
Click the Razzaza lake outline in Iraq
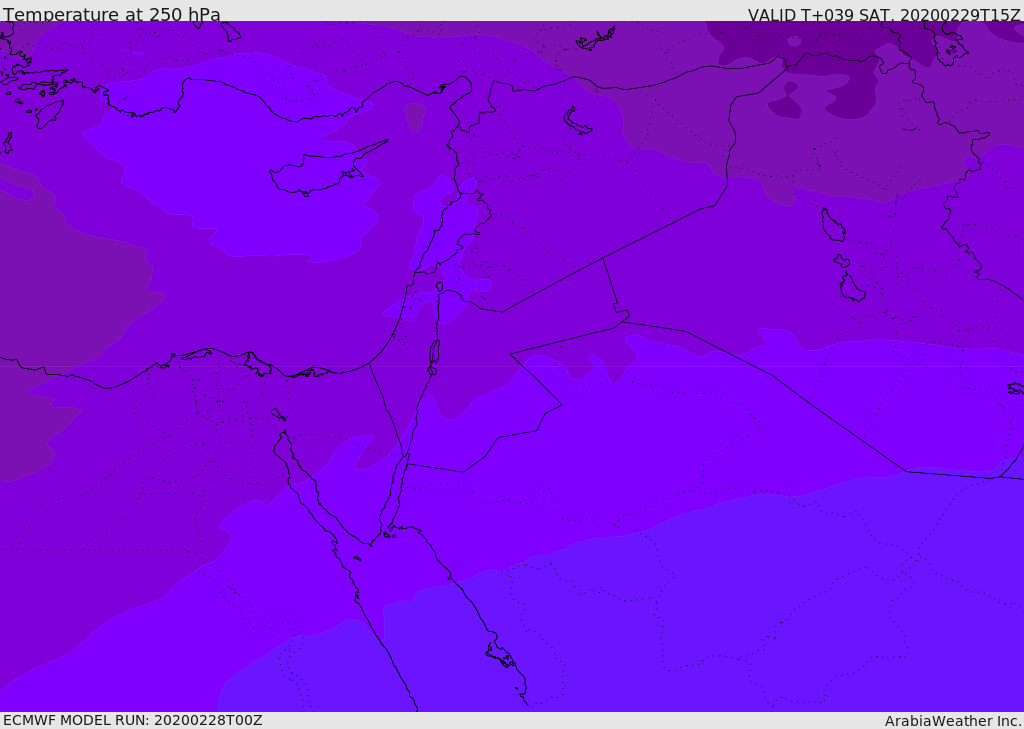point(852,288)
